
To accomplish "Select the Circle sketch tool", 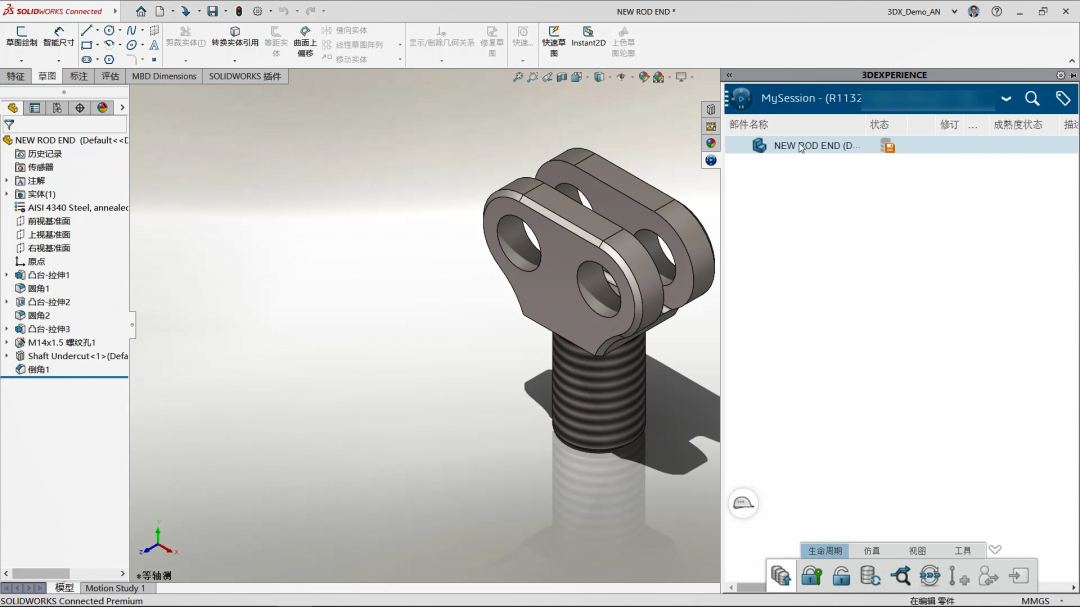I will (109, 30).
